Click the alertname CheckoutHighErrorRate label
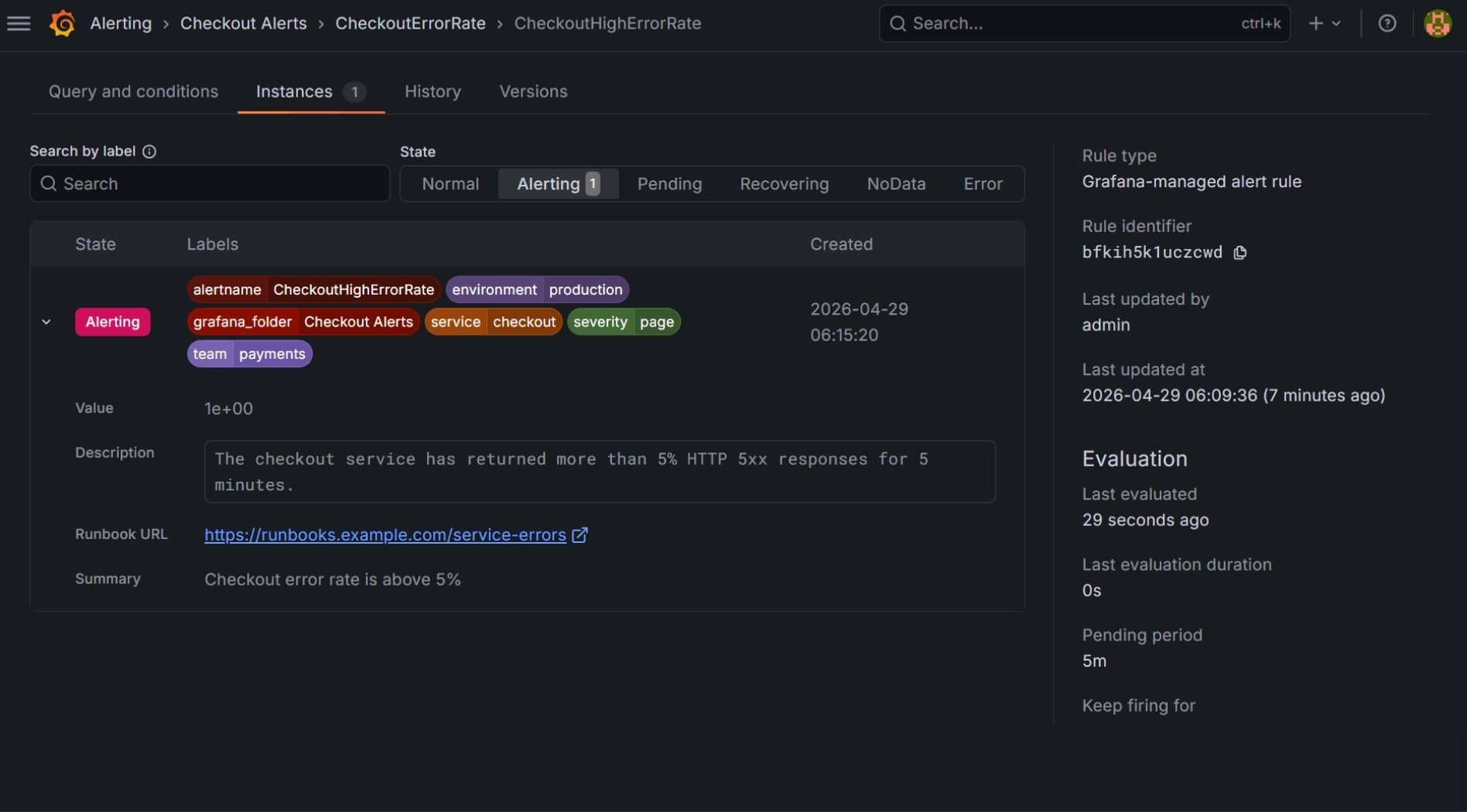Viewport: 1467px width, 812px height. (313, 290)
